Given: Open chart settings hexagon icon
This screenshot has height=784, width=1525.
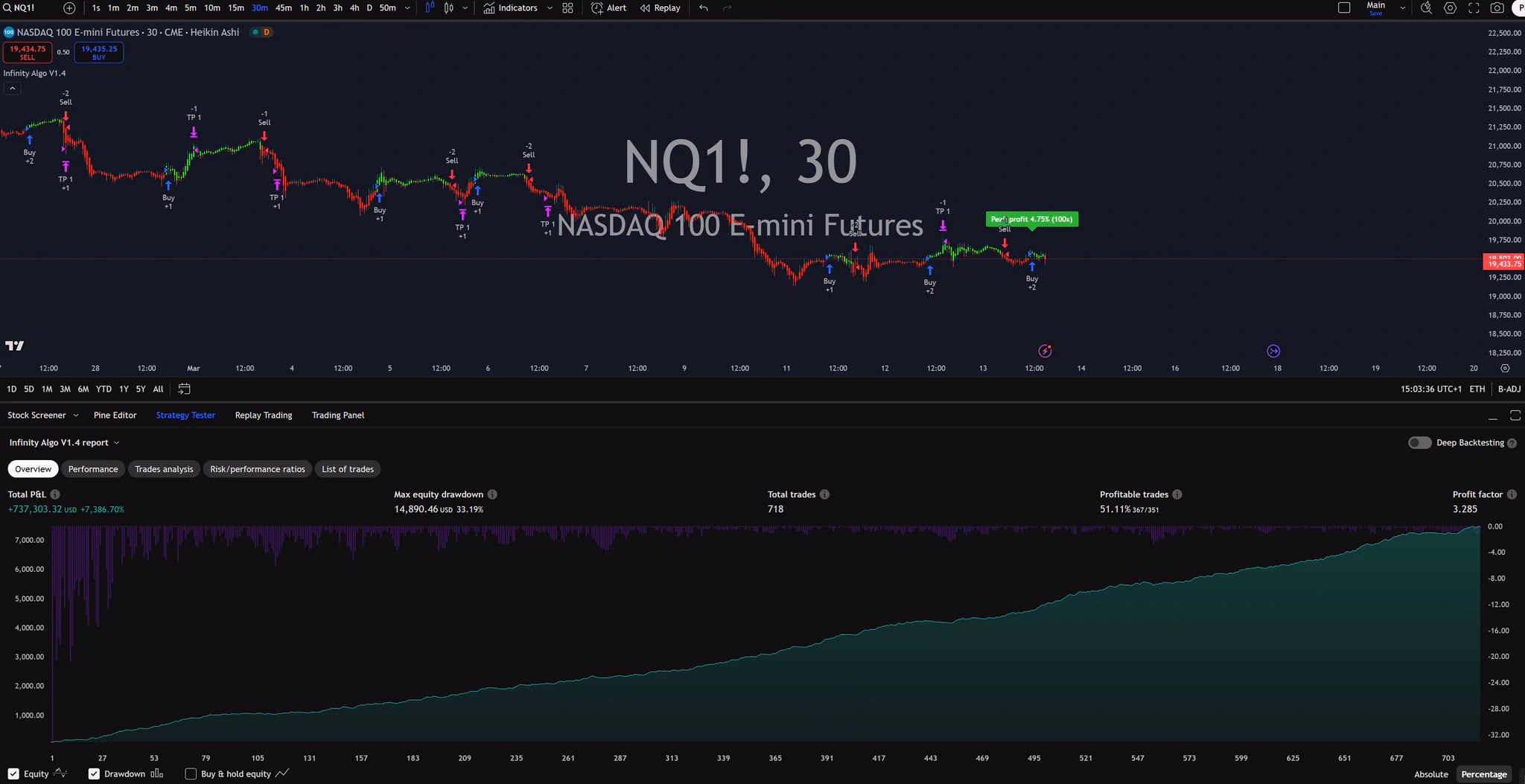Looking at the screenshot, I should pos(1450,8).
